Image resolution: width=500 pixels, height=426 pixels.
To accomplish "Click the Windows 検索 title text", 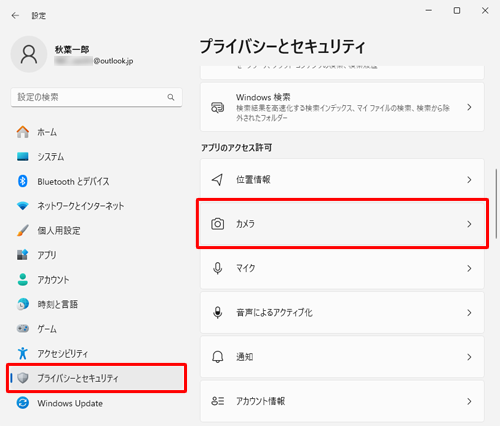I will 263,97.
